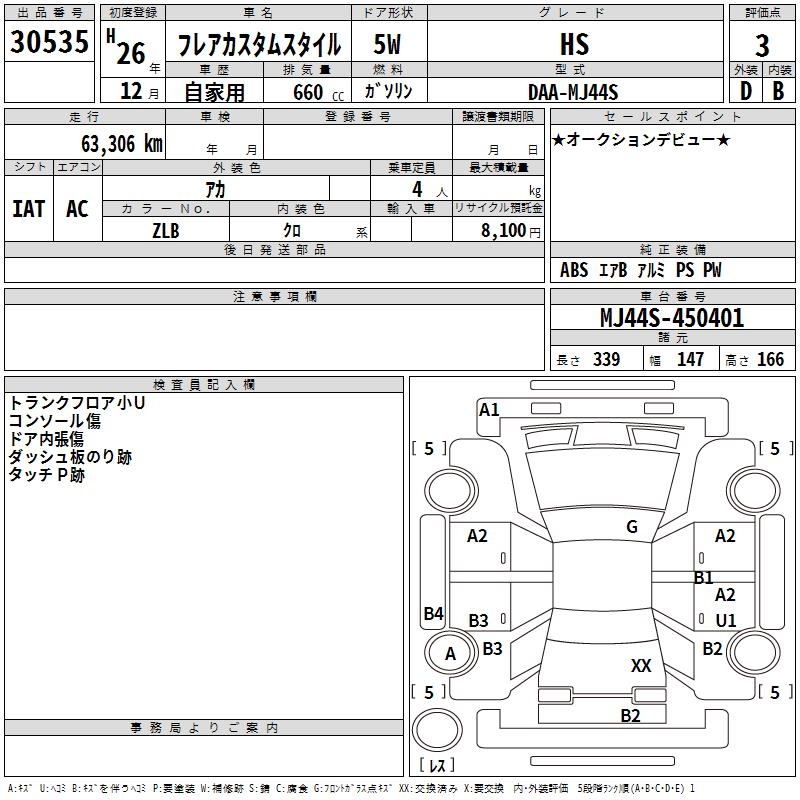The height and width of the screenshot is (800, 800).
Task: Select the height value 166
Action: 770,359
